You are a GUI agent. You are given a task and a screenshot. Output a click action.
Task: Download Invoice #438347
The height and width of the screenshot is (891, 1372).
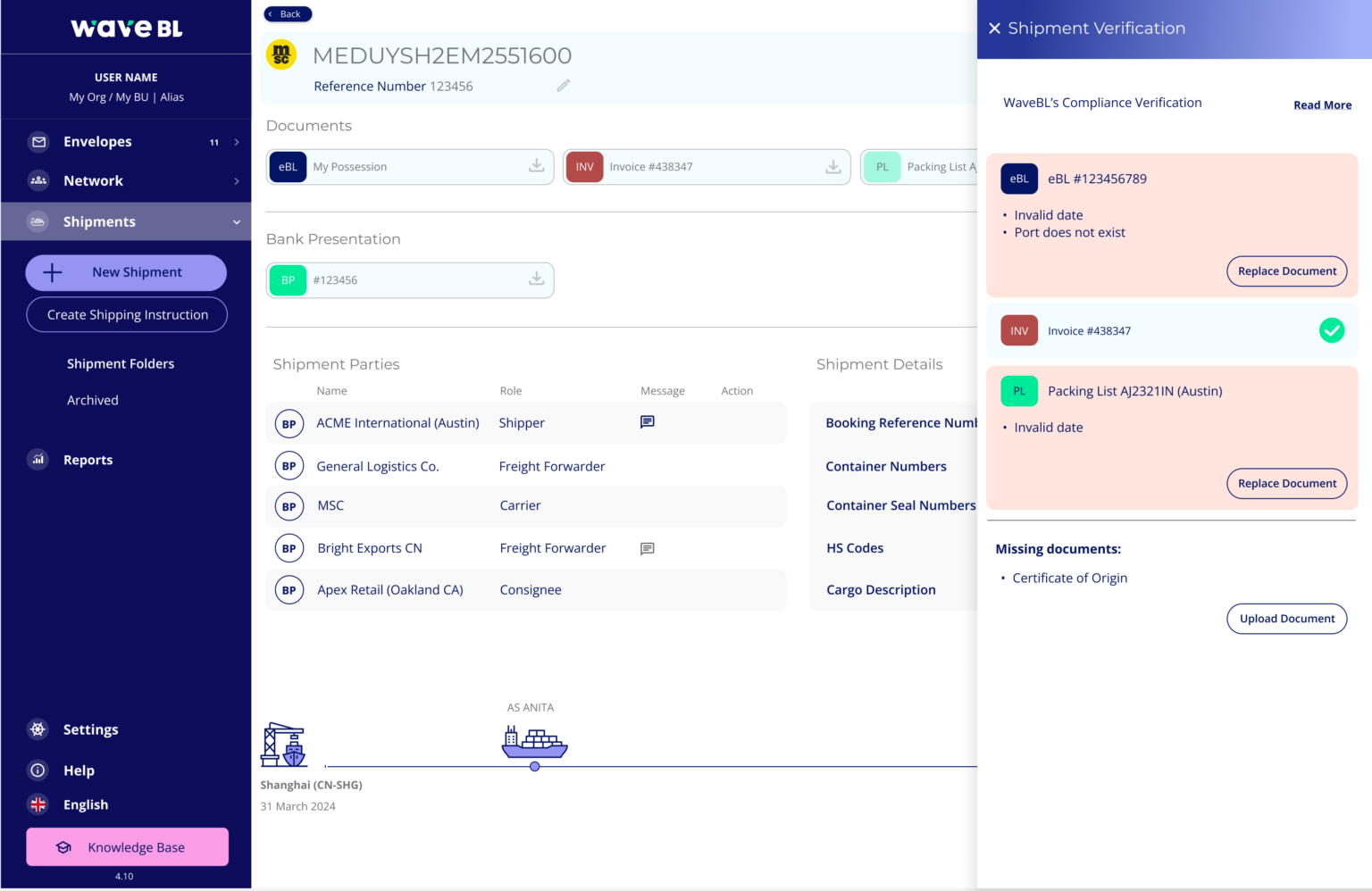(832, 166)
